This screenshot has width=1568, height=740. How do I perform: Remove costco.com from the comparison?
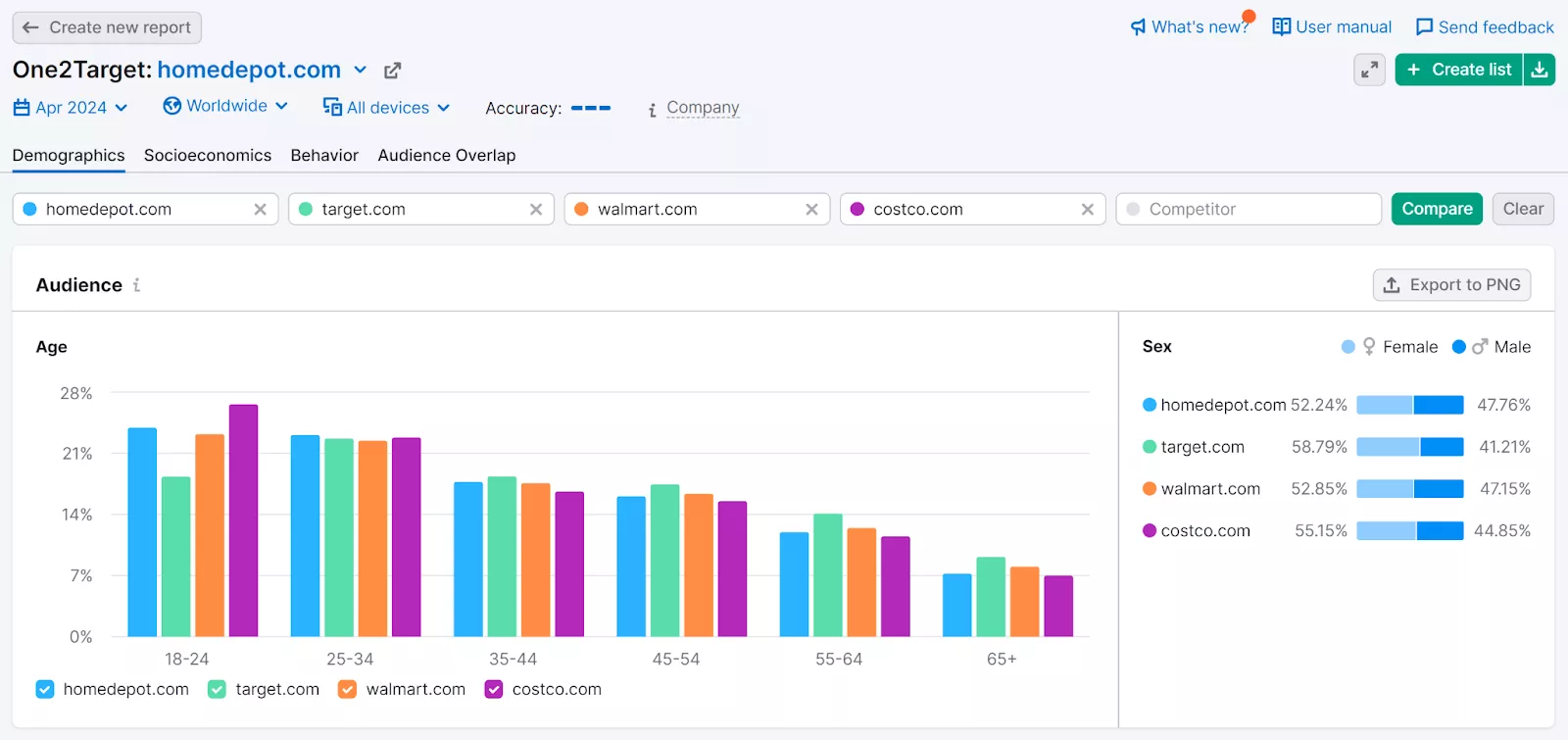pos(1087,209)
